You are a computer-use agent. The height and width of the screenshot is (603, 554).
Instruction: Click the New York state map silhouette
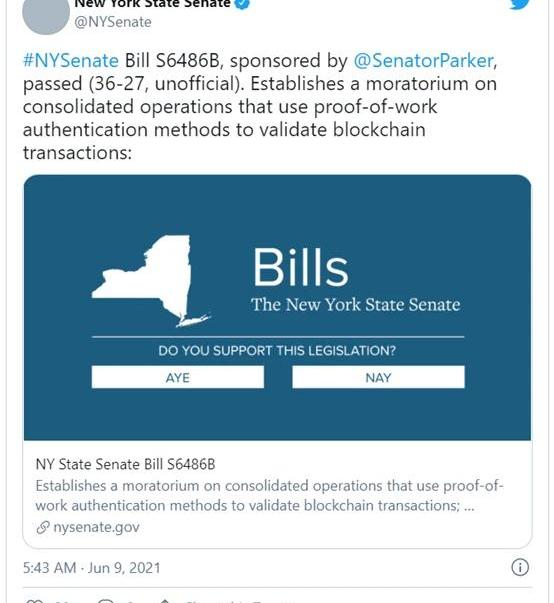coord(151,281)
